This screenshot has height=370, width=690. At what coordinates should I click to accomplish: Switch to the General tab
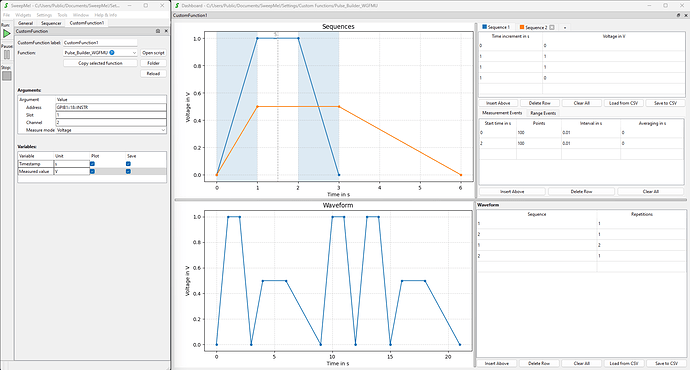(26, 23)
